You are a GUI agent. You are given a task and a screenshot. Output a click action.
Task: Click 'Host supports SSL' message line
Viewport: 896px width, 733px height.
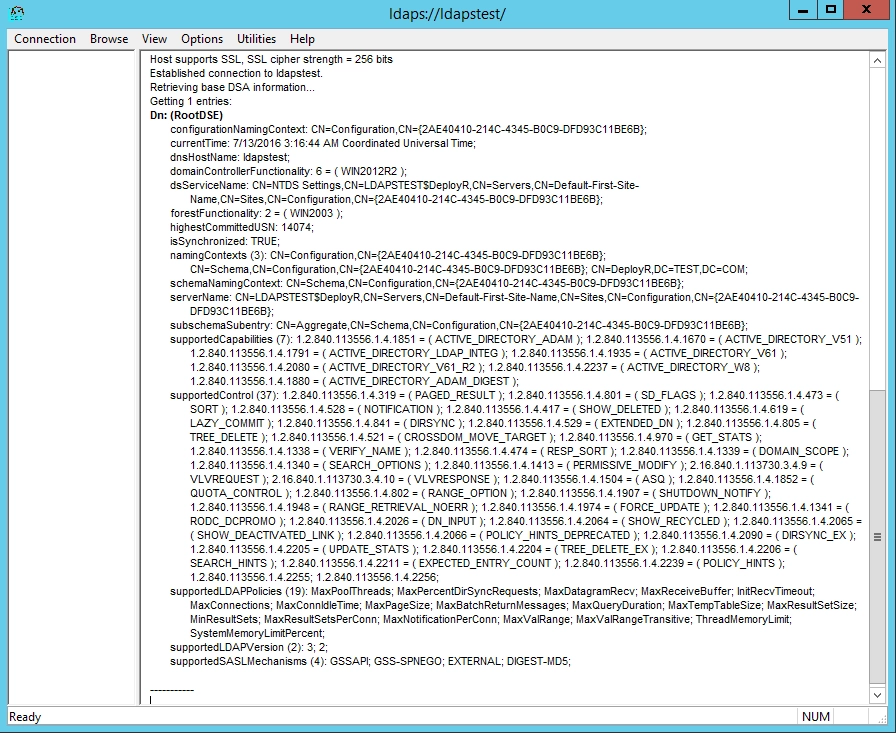[x=271, y=59]
